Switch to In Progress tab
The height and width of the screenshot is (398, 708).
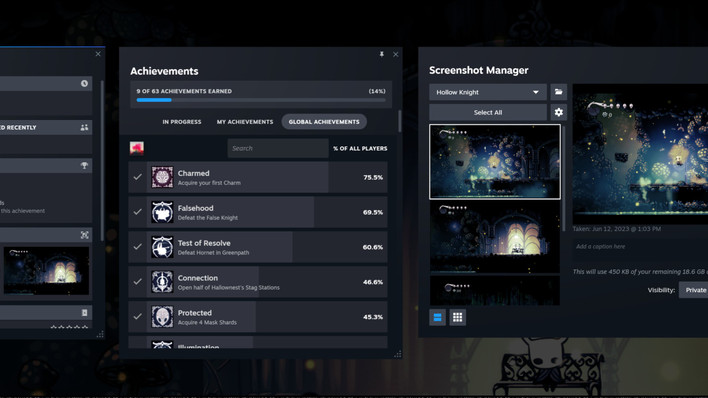(182, 122)
